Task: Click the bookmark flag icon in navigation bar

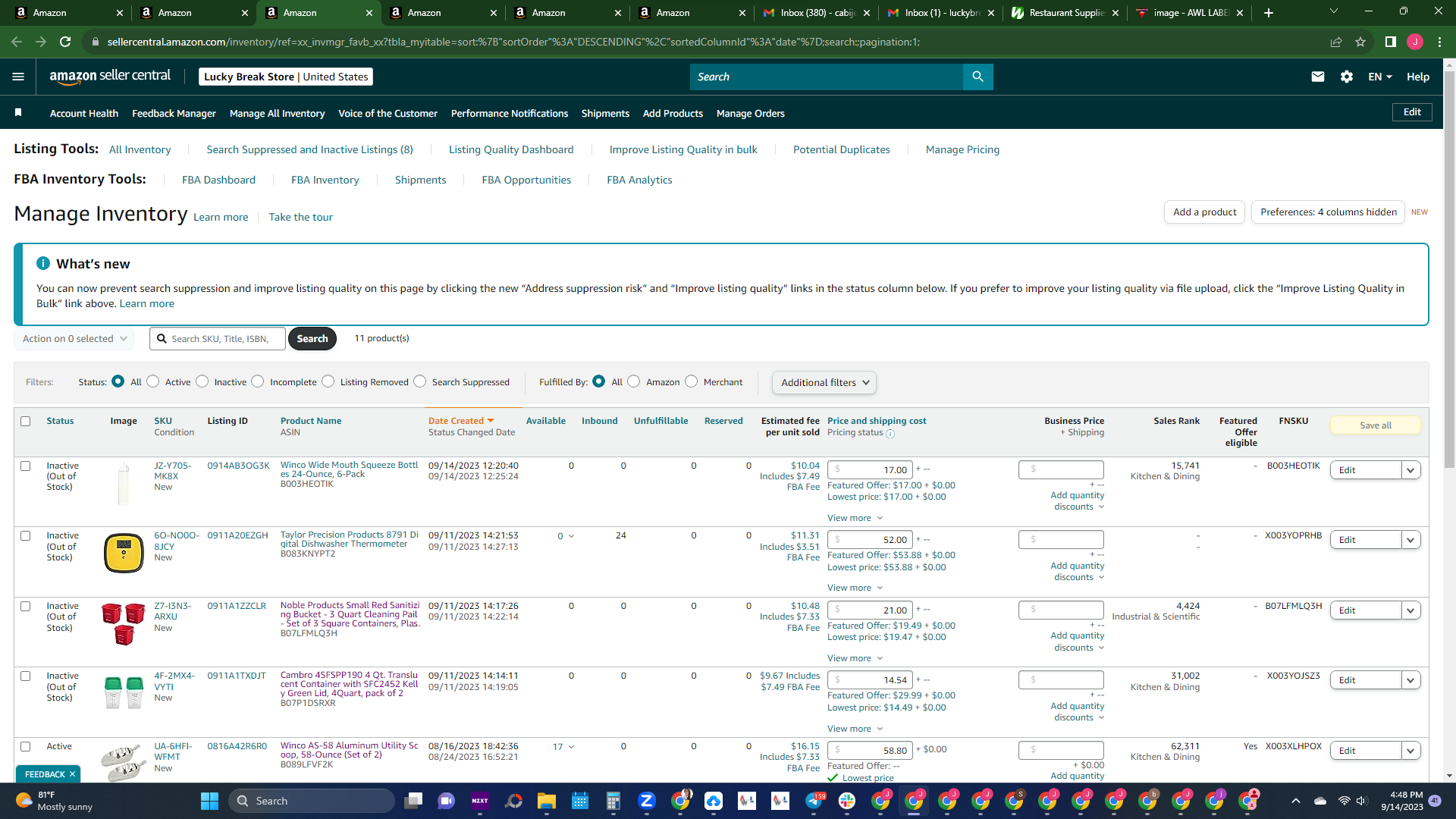Action: [x=18, y=113]
